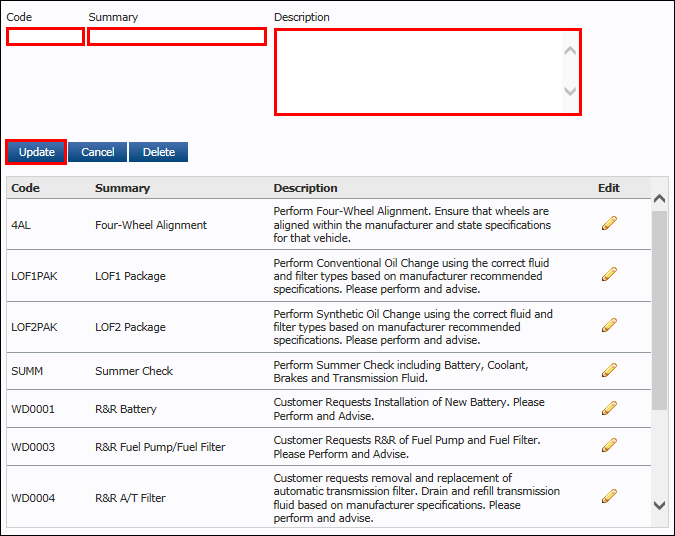Click edit pencil for R&R Battery

(x=609, y=408)
